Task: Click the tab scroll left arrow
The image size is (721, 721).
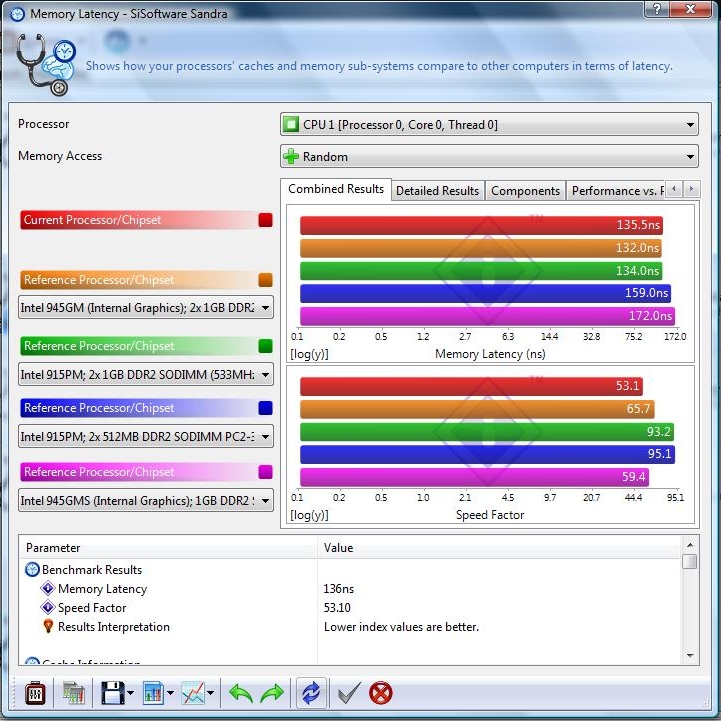Action: tap(674, 189)
